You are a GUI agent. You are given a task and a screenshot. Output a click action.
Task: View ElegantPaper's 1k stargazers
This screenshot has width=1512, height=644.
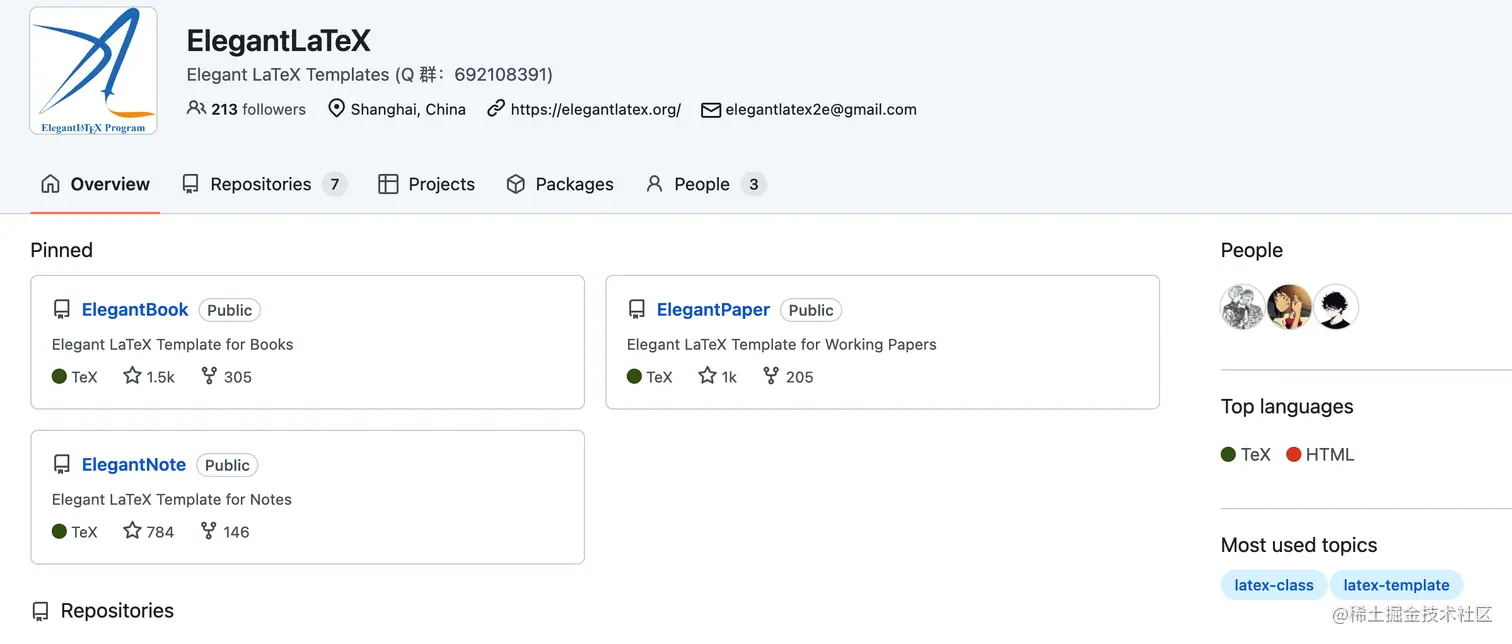pos(718,377)
